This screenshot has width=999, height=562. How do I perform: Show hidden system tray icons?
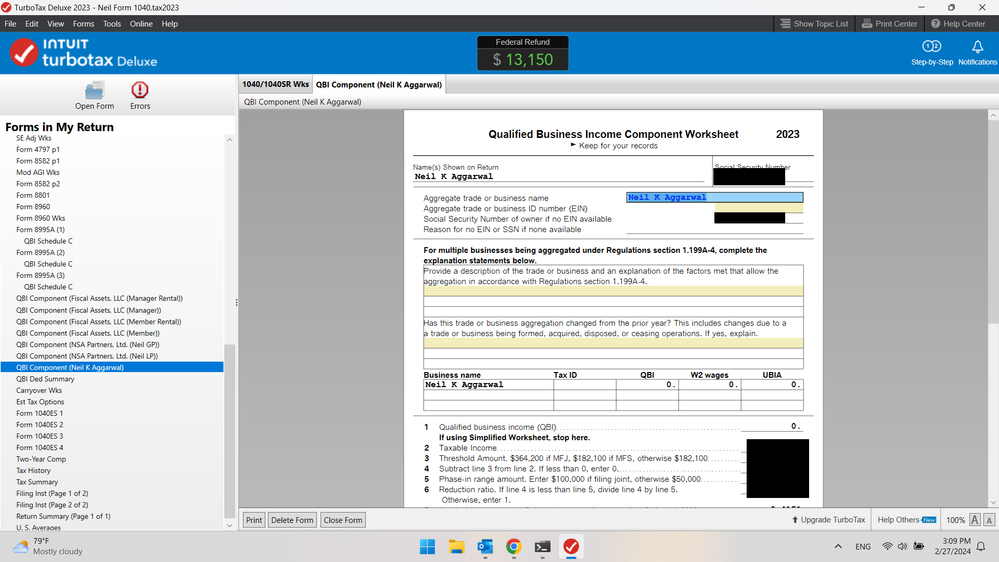[x=838, y=546]
